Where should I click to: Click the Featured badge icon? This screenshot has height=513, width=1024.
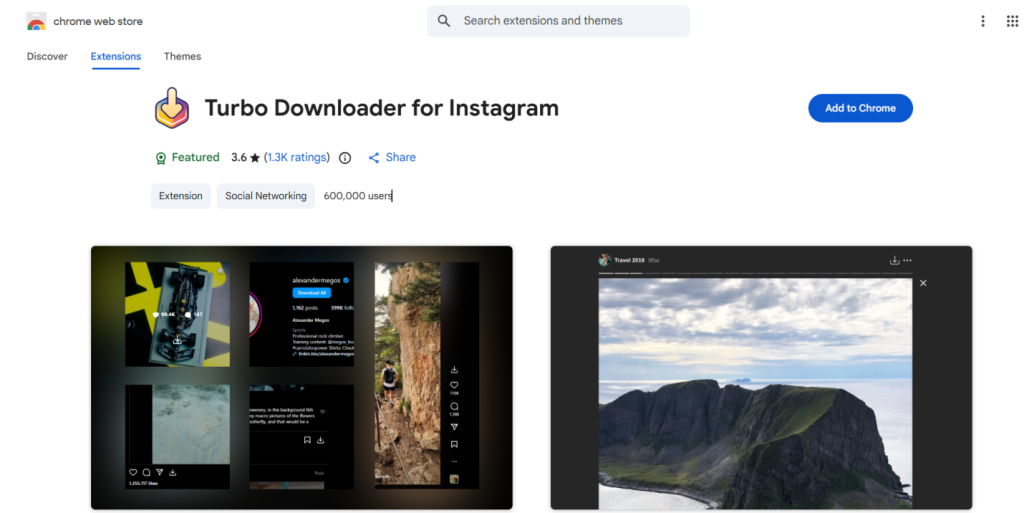[160, 158]
